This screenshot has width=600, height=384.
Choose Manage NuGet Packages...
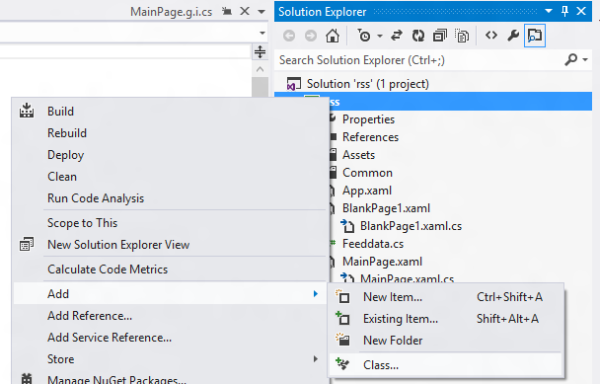click(x=117, y=380)
